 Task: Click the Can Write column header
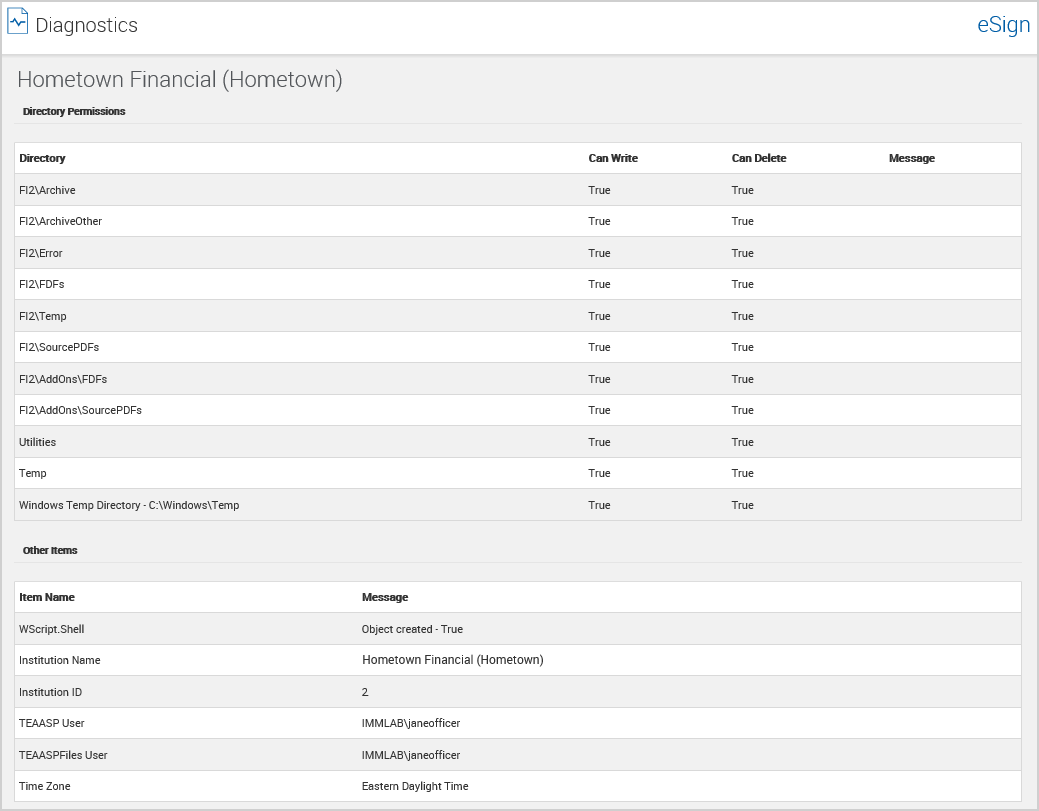pos(613,158)
